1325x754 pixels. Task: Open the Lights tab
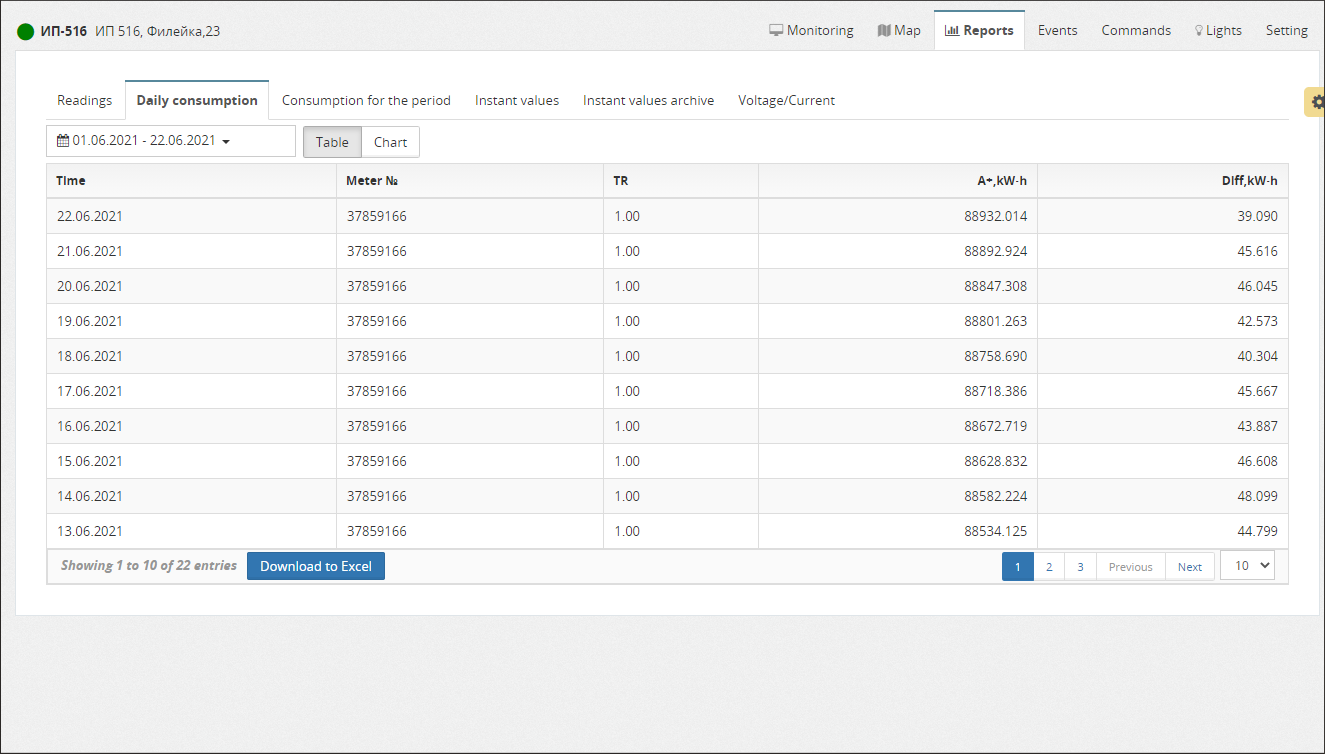point(1218,30)
